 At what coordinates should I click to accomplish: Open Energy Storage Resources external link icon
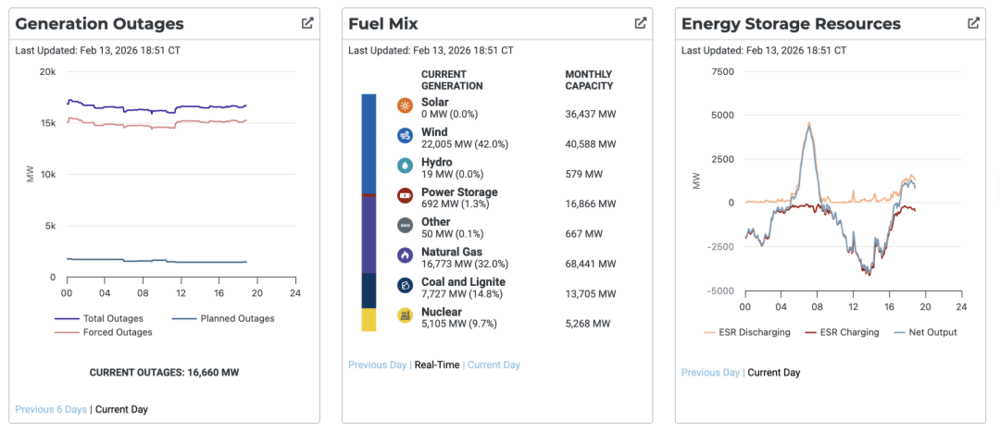coord(973,23)
